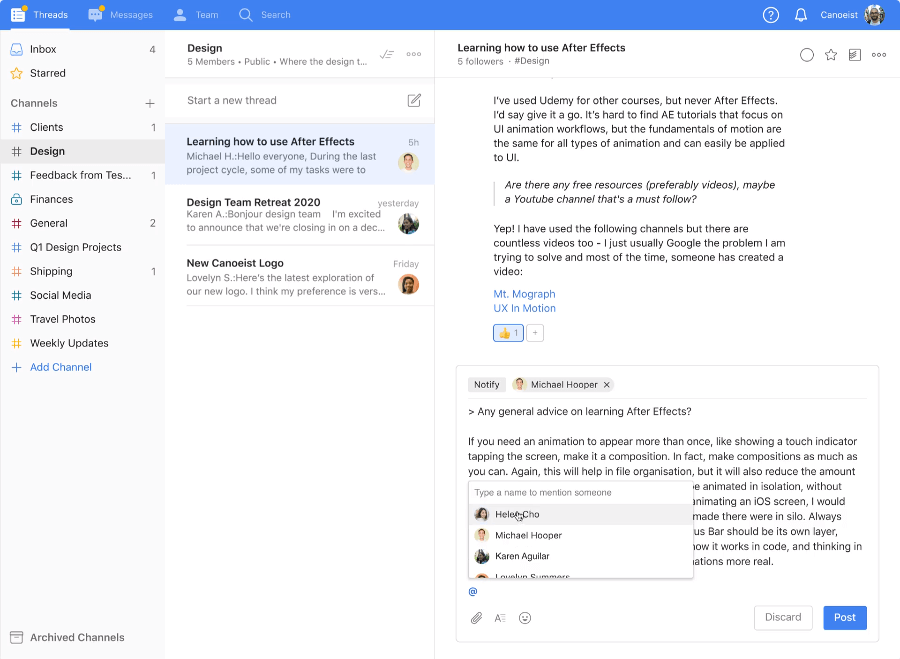
Task: Mark the thread done with circle icon
Action: [x=807, y=55]
